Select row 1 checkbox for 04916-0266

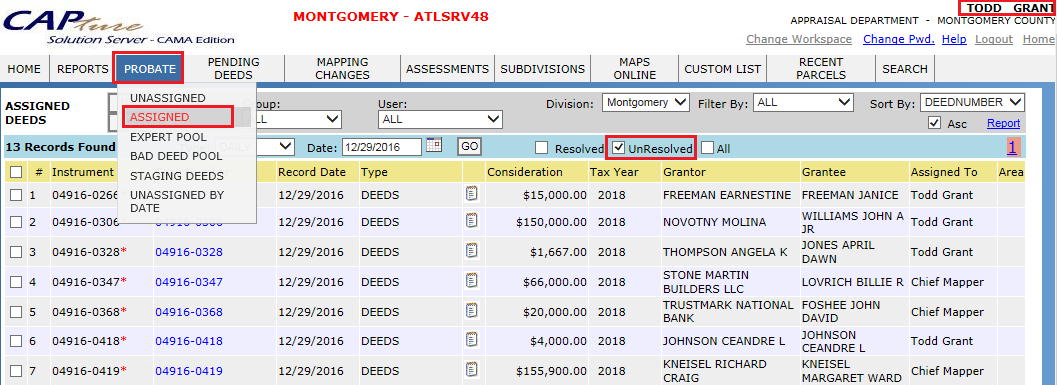click(x=16, y=195)
